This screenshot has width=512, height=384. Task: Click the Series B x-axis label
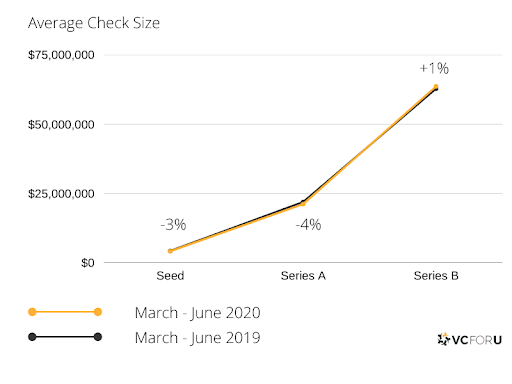436,276
